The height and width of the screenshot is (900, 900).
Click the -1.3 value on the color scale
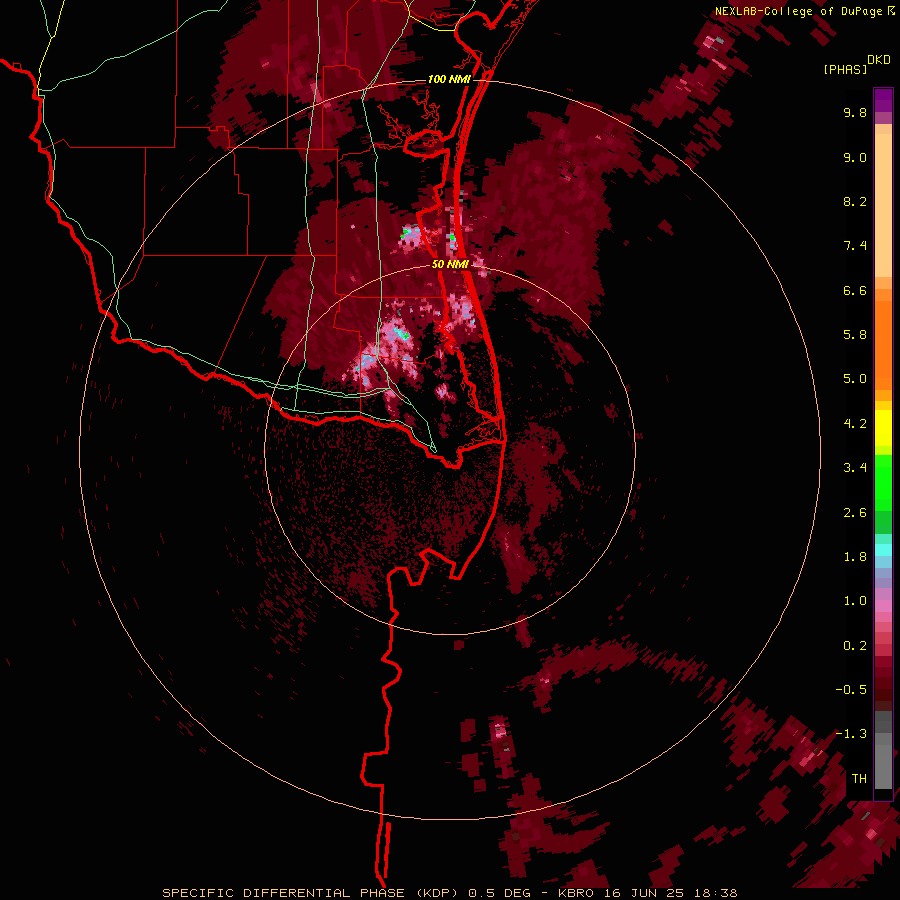point(851,734)
